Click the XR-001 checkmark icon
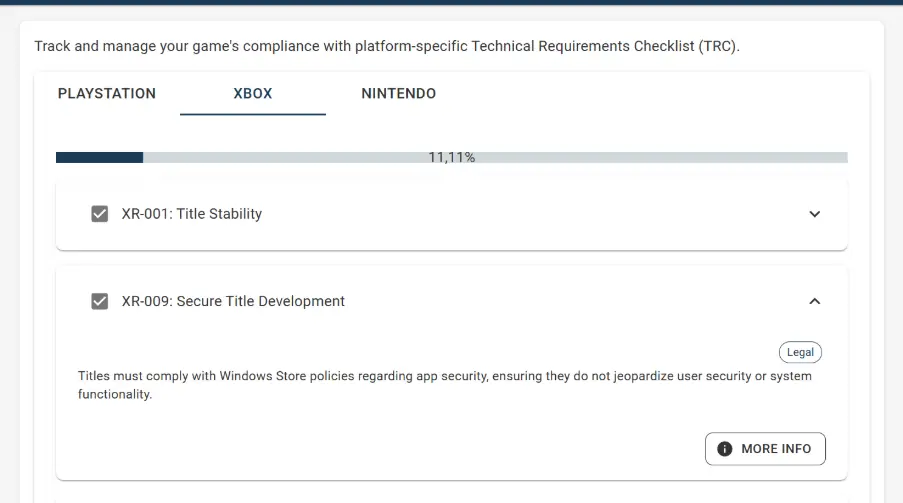The height and width of the screenshot is (503, 903). click(100, 214)
